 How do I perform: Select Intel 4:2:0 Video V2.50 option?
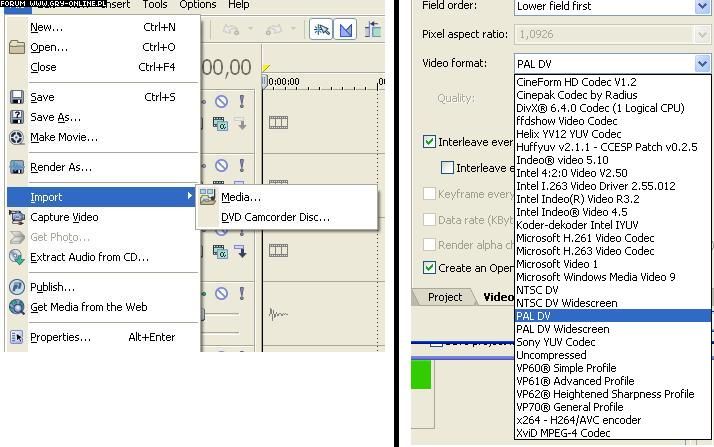612,173
